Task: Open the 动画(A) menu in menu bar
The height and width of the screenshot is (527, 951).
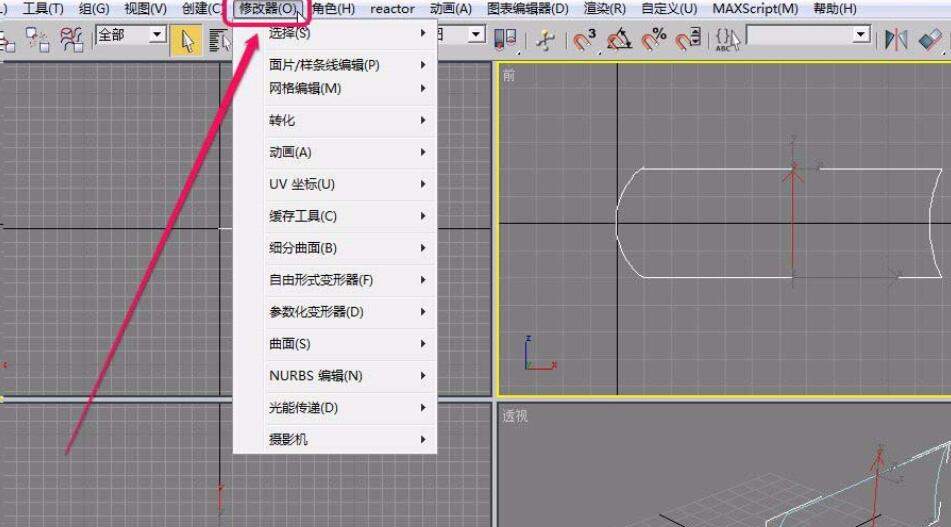Action: point(451,8)
